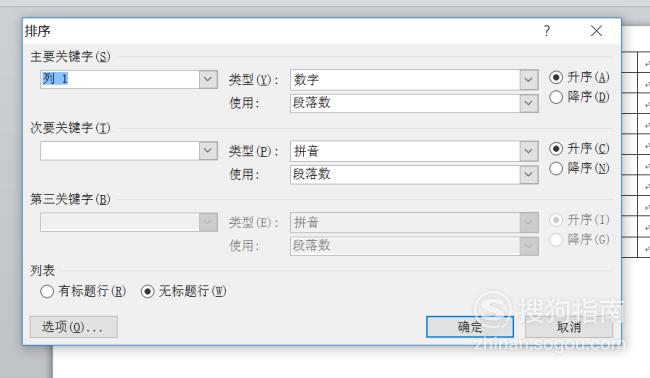This screenshot has width=650, height=378.
Task: Close the 排序 dialog with X
Action: coord(596,31)
